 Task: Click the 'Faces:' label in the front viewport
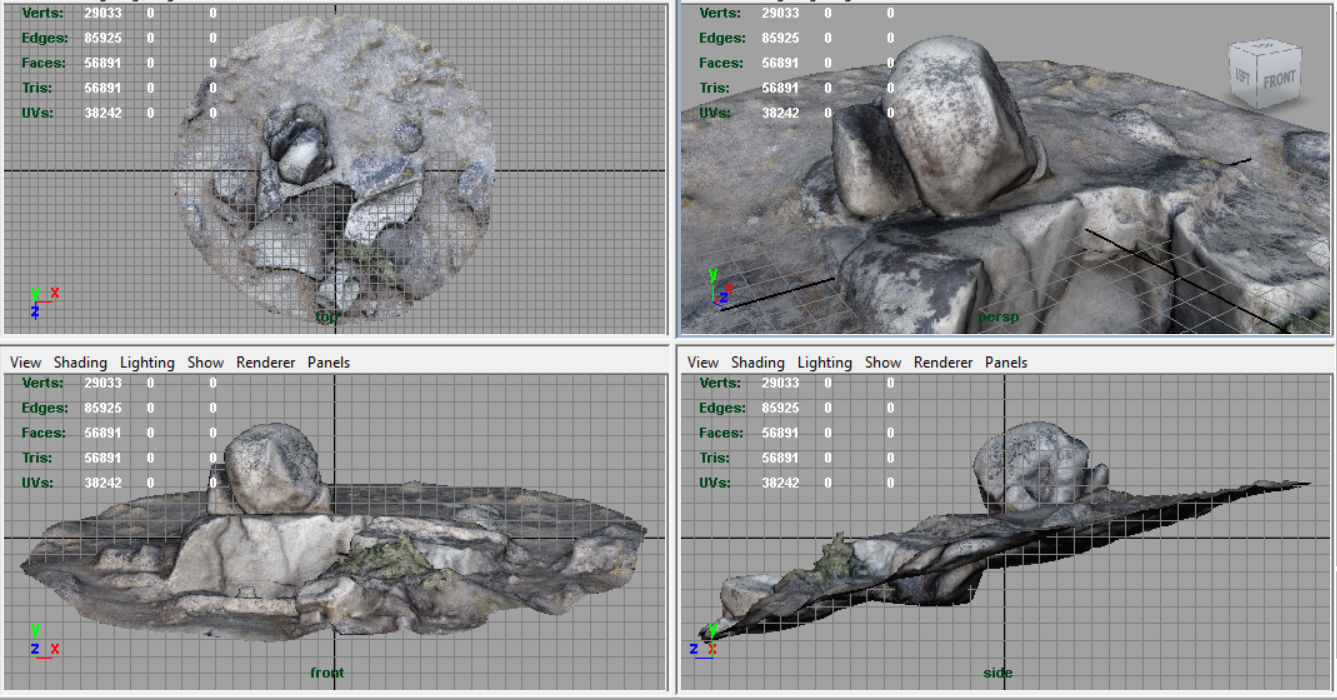point(44,433)
